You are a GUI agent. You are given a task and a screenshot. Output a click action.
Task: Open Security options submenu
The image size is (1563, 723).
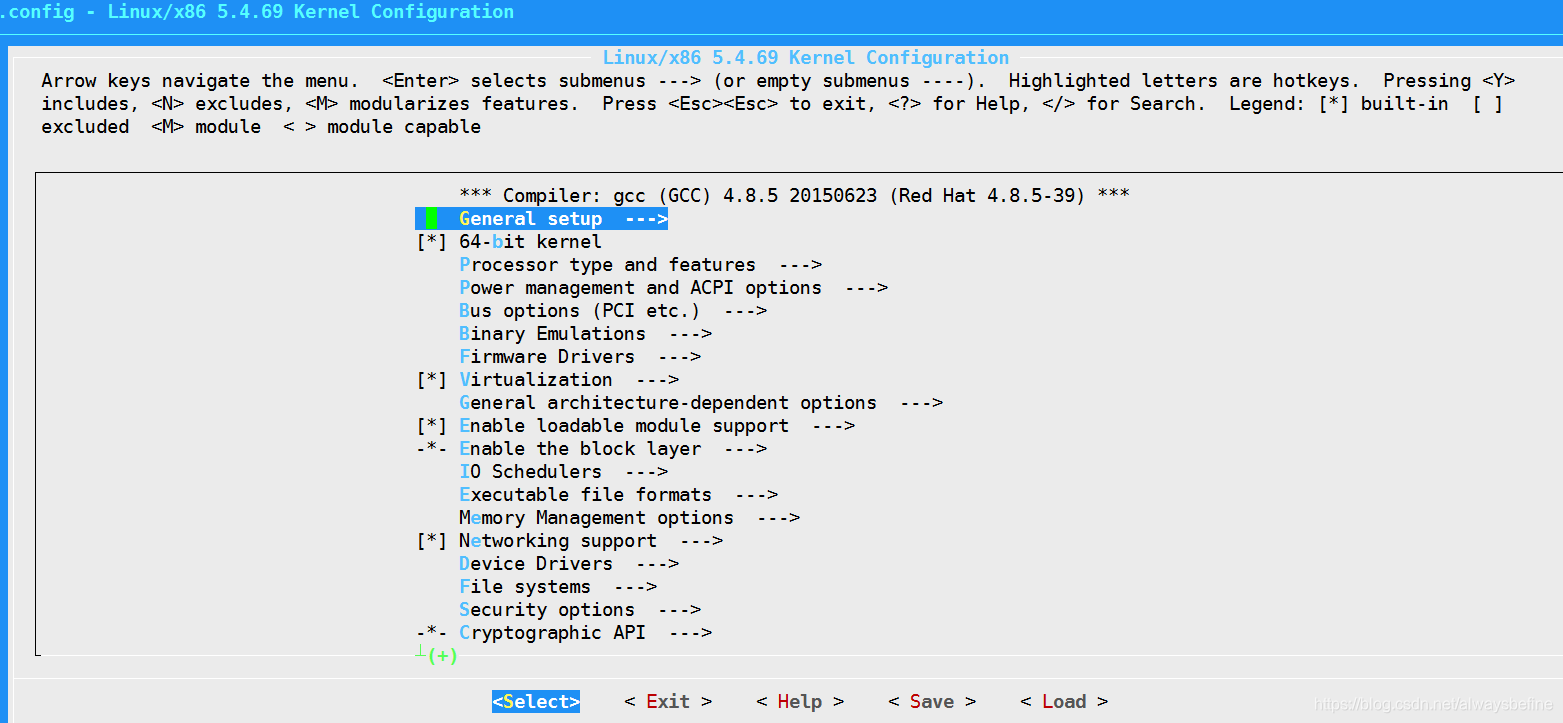tap(580, 610)
